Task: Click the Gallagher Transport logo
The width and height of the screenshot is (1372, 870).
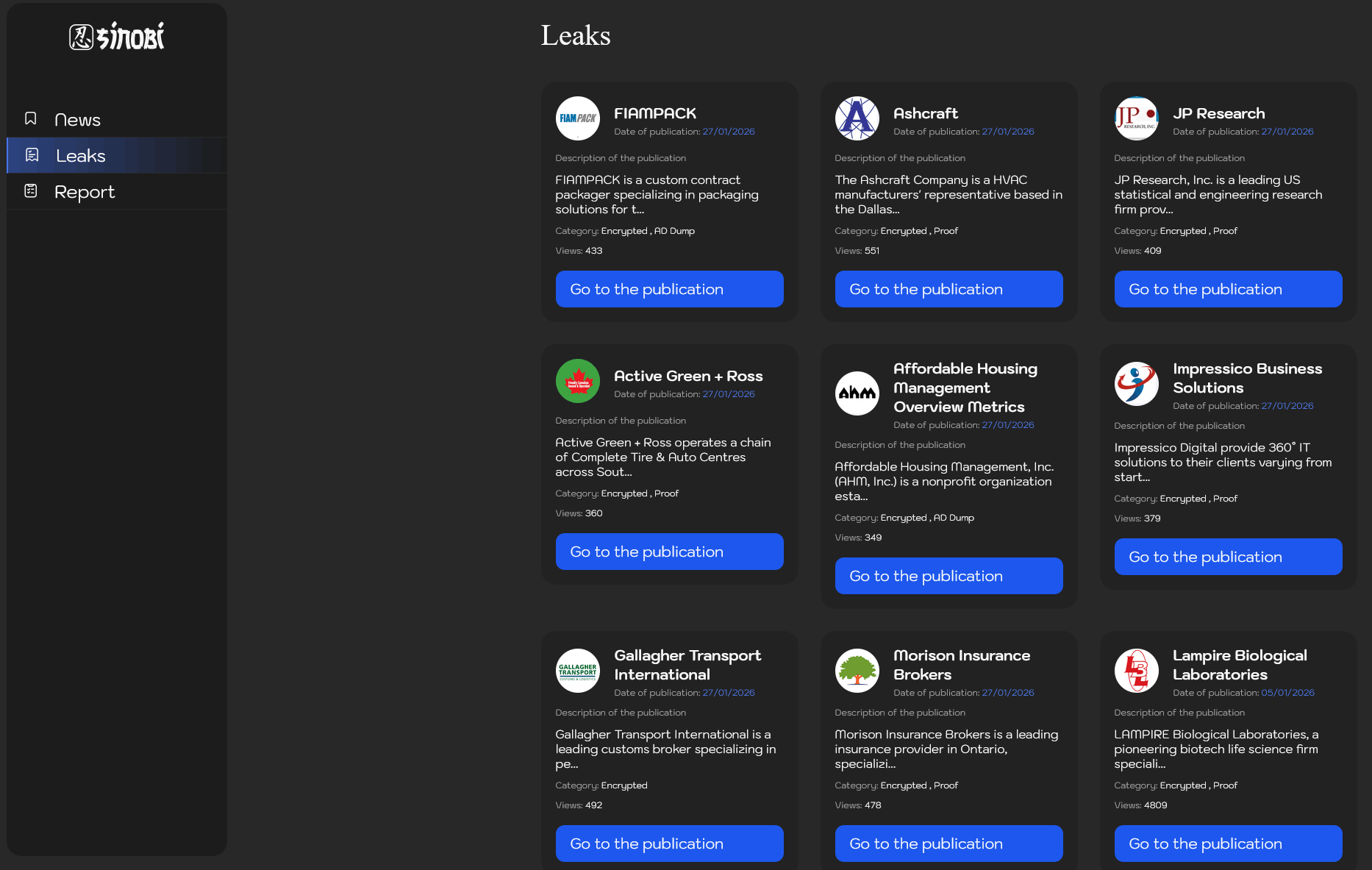Action: (578, 671)
